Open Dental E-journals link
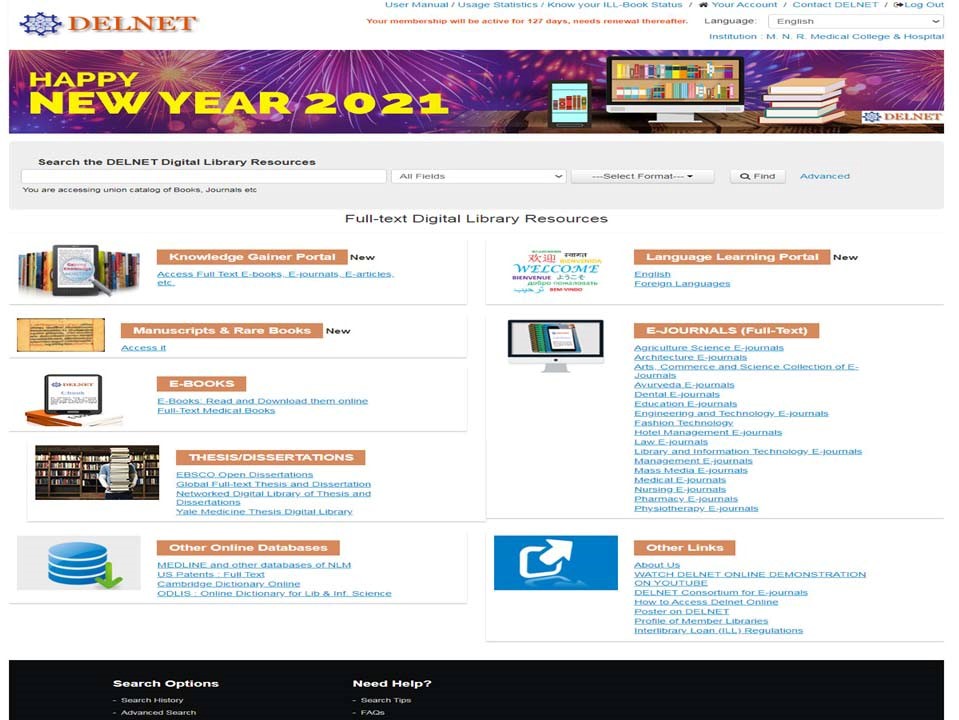The height and width of the screenshot is (720, 959). coord(676,395)
